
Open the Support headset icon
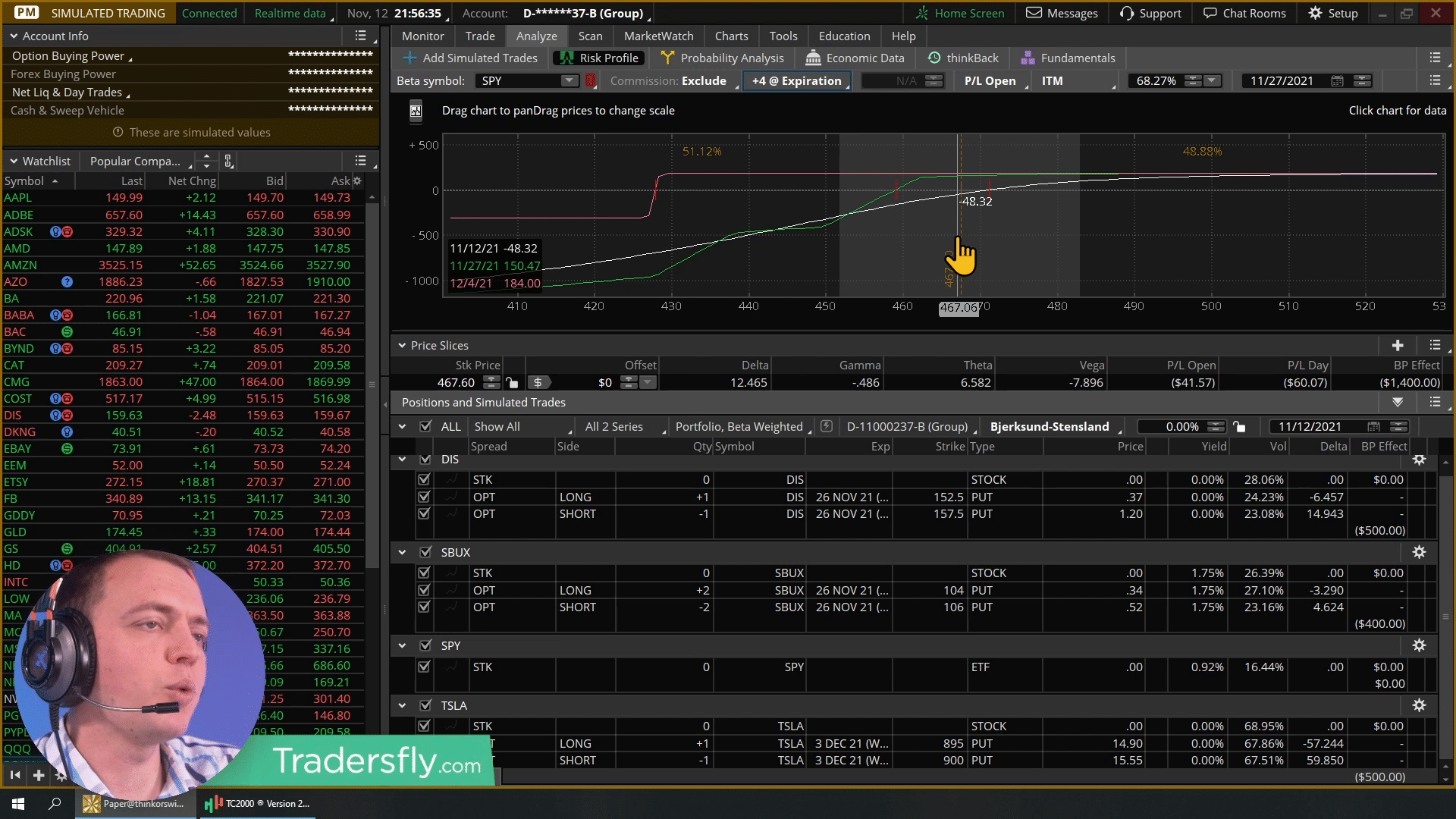click(x=1127, y=13)
